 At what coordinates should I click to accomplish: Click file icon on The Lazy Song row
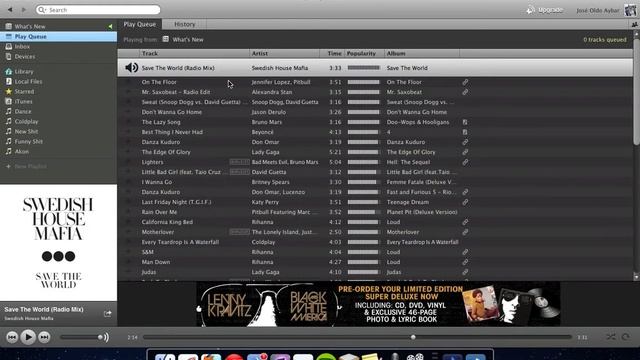(465, 122)
